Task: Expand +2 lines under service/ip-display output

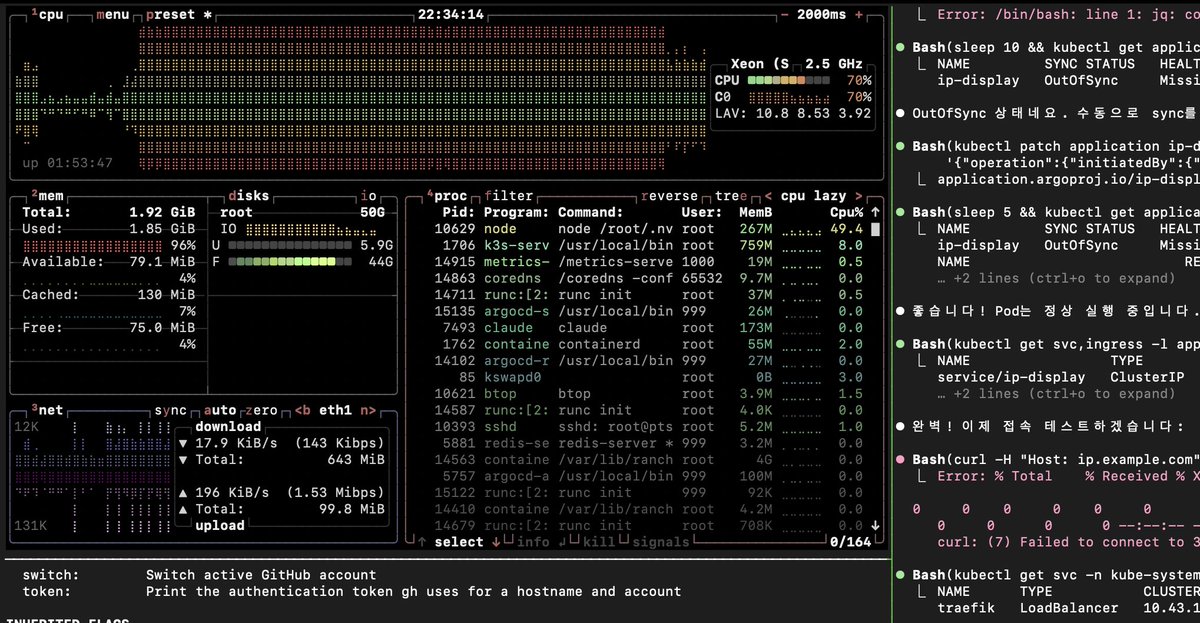Action: click(1057, 394)
